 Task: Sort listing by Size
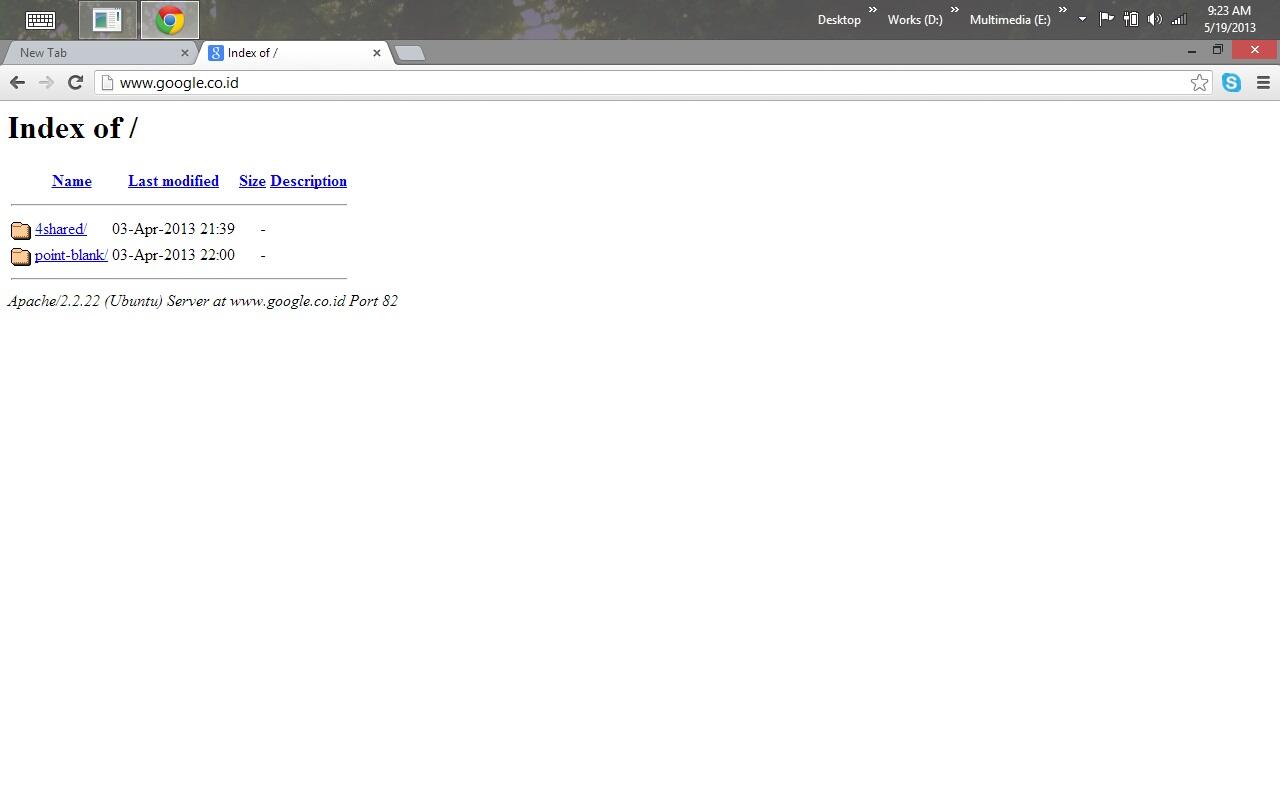pyautogui.click(x=252, y=181)
